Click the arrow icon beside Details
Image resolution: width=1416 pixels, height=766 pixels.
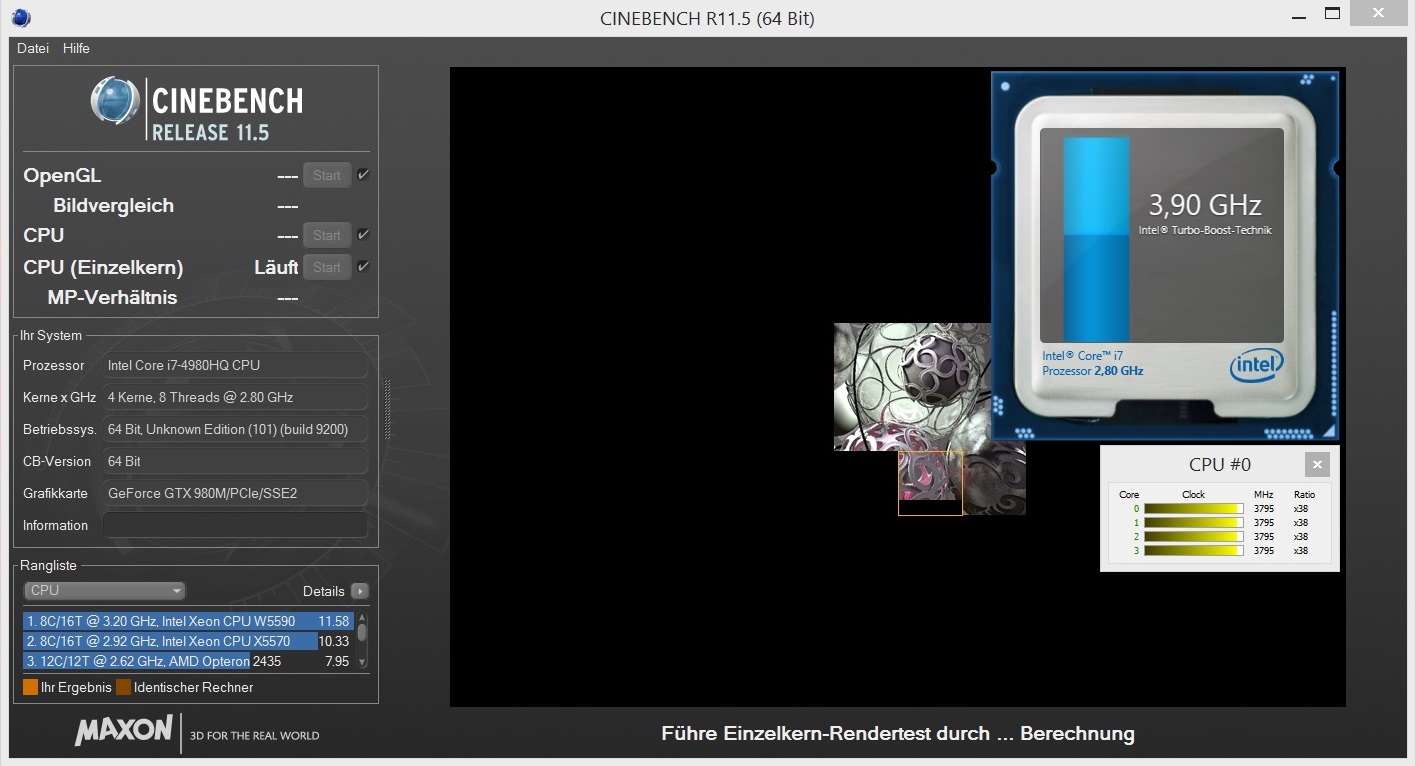pyautogui.click(x=360, y=591)
